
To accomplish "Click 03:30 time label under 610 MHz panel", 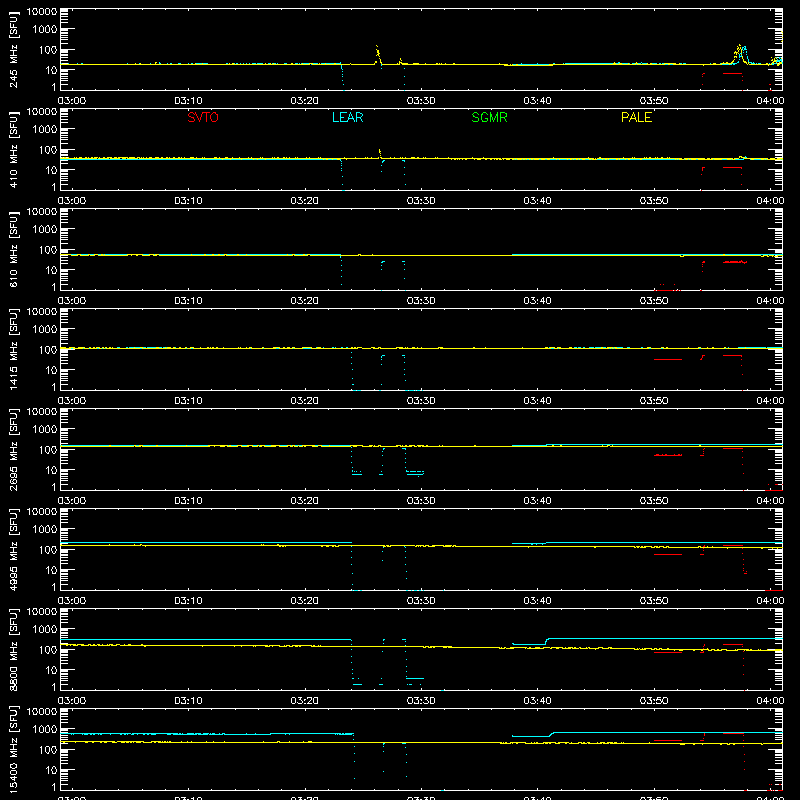I will click(421, 301).
